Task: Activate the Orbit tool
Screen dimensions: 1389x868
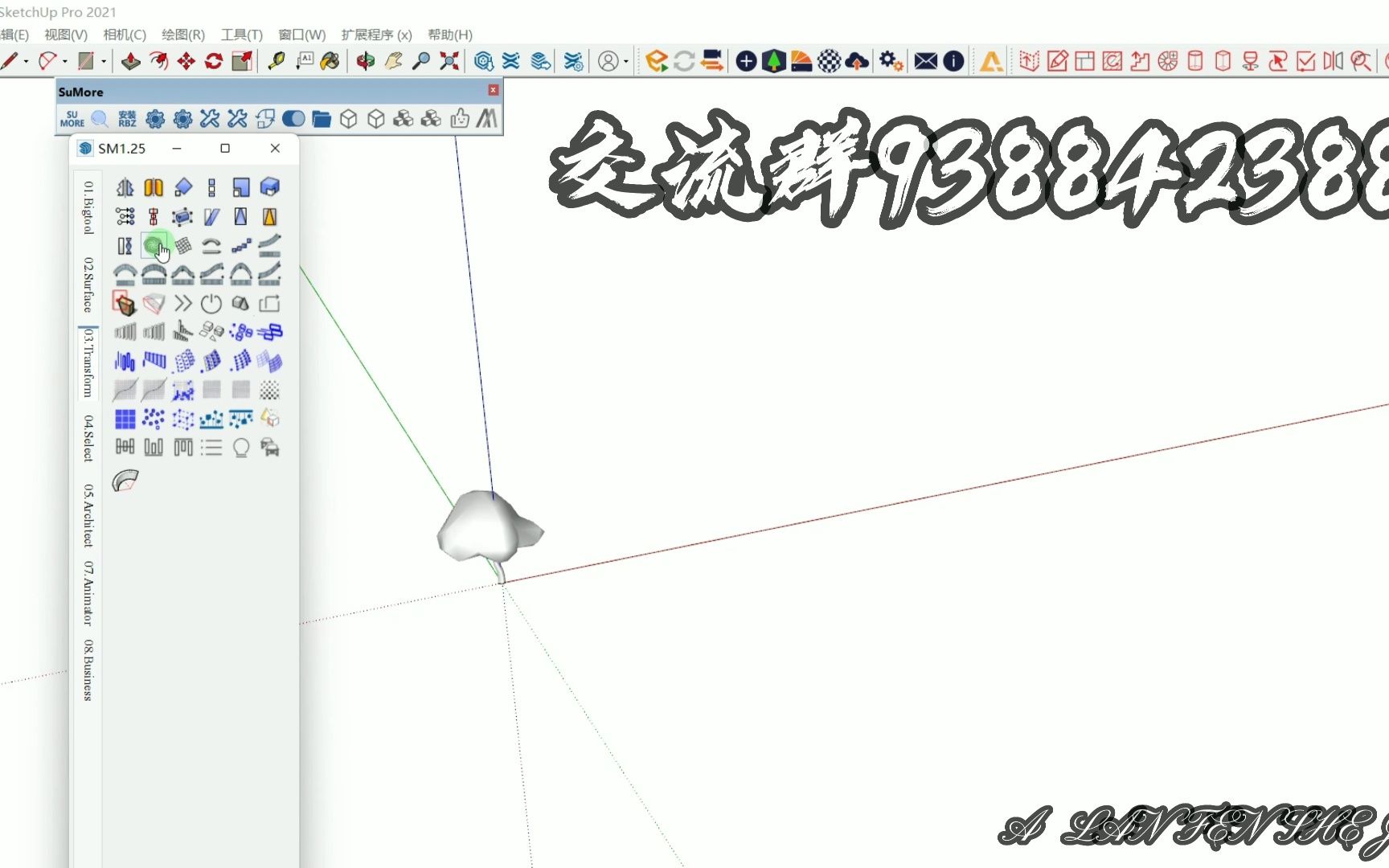Action: (366, 61)
